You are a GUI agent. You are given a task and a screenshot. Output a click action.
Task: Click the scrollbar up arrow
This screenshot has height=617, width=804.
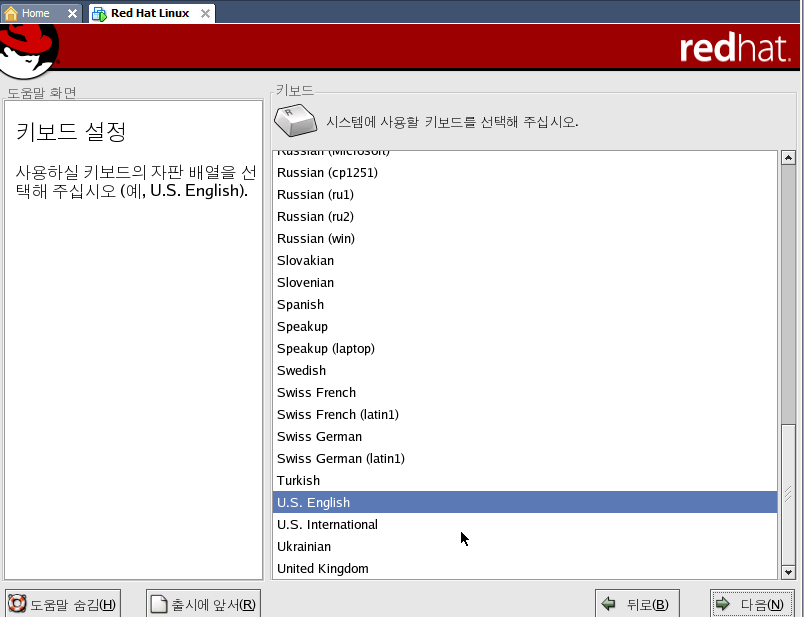pos(788,157)
